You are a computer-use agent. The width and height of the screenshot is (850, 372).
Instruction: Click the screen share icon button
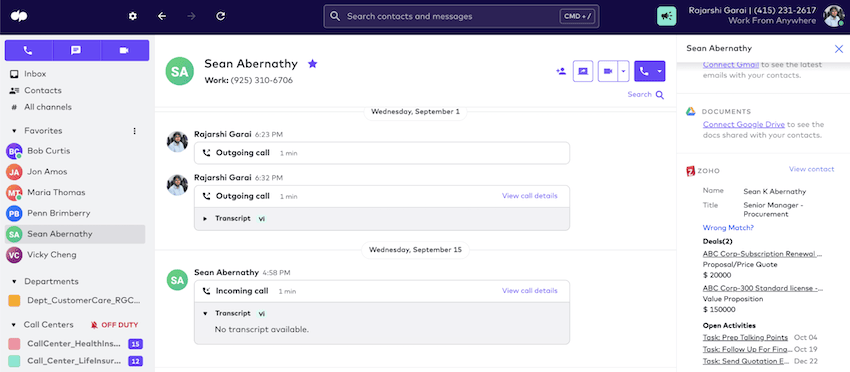(x=583, y=71)
